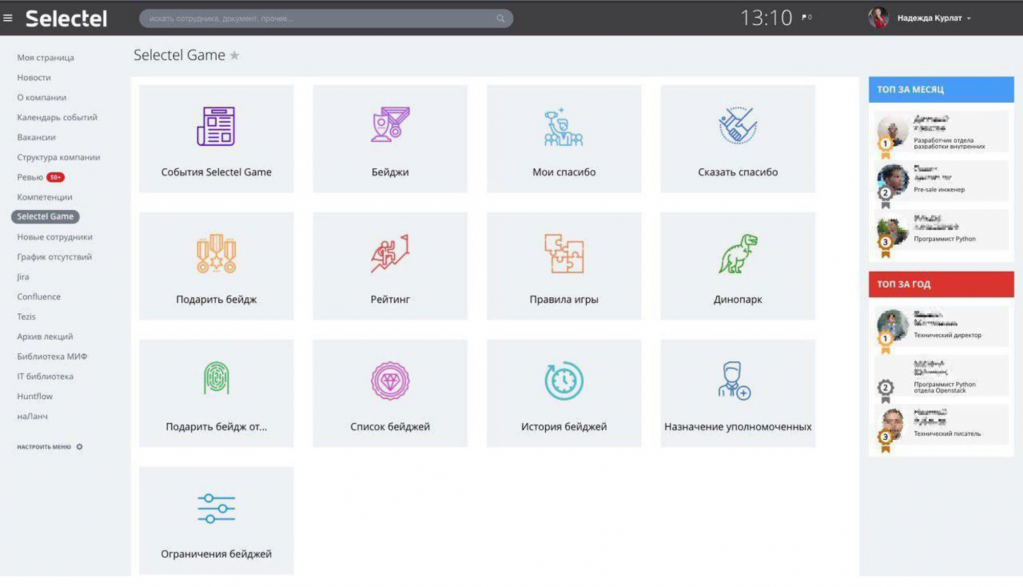Open the Ограничения бейджей sliders icon

[x=216, y=508]
